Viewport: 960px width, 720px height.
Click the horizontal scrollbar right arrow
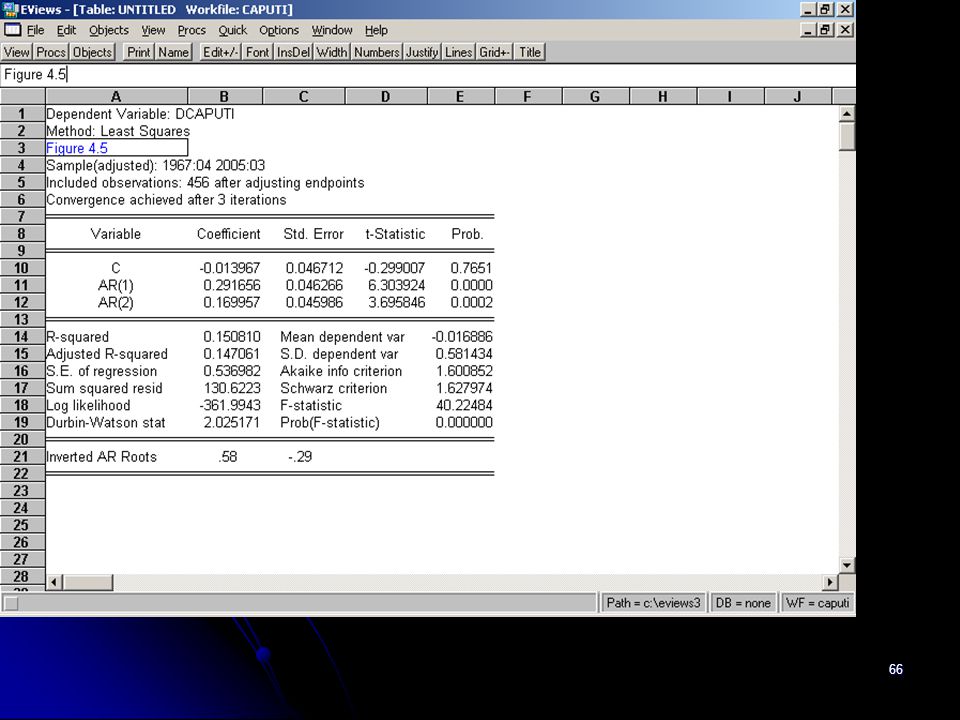coord(830,582)
